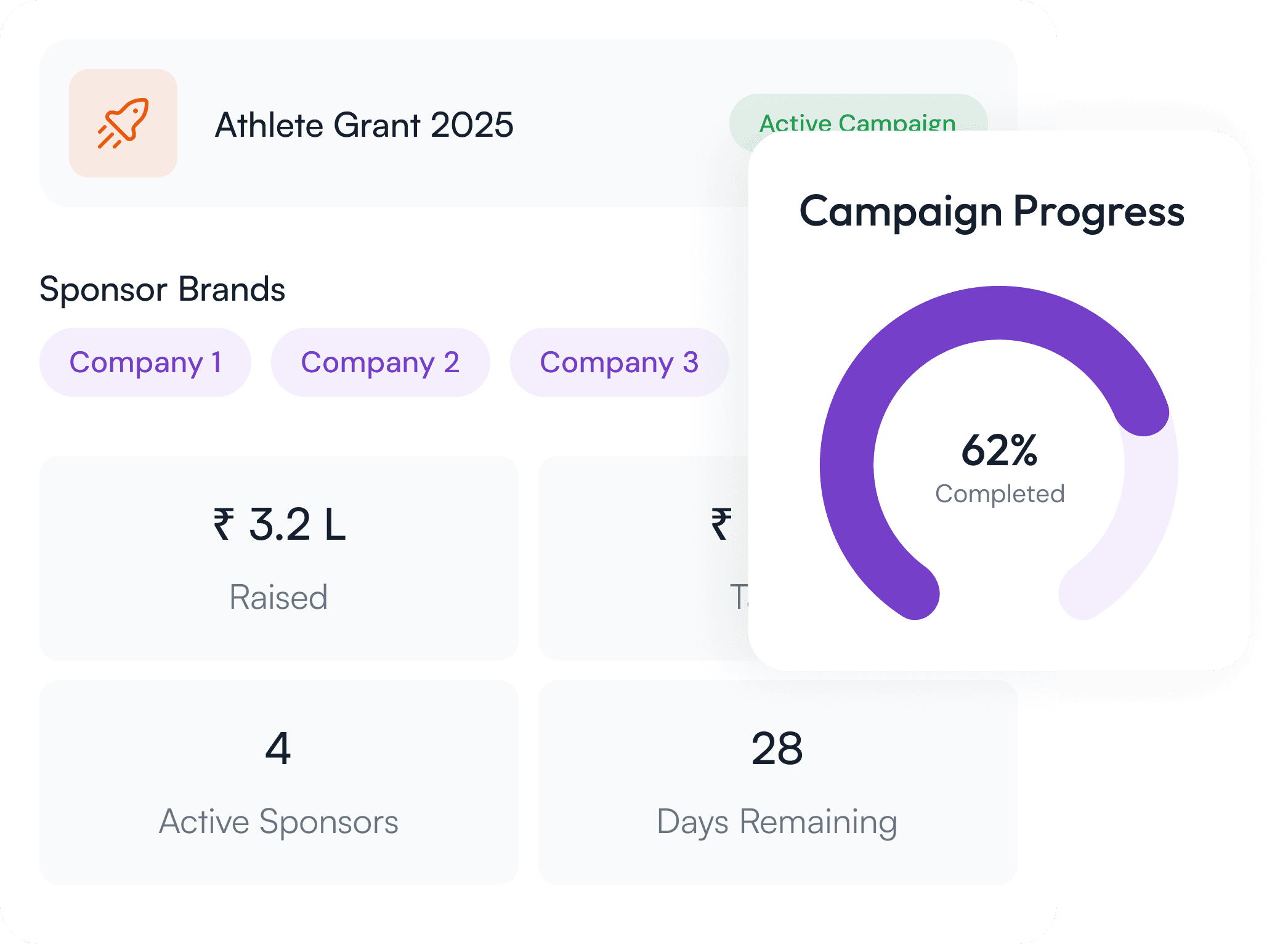Click the Sponsor Brands heading

[x=162, y=289]
